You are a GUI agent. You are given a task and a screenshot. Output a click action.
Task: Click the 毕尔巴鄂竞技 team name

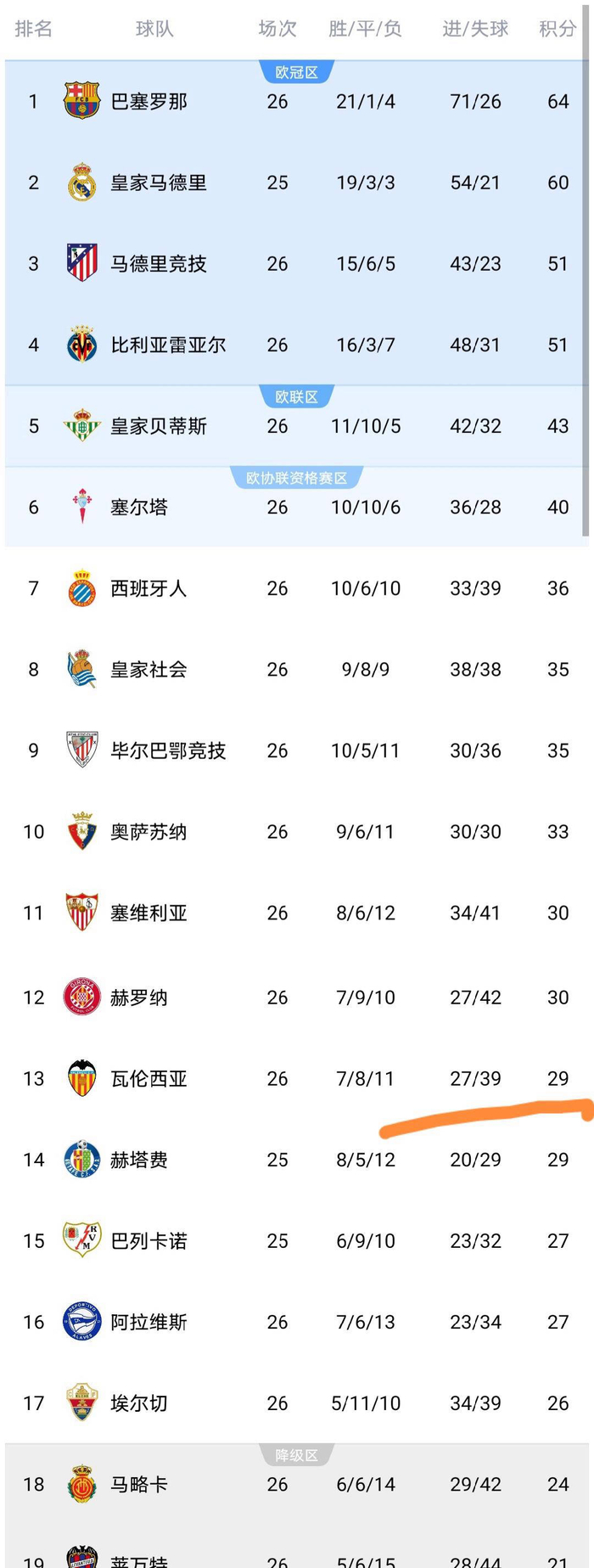coord(168,750)
